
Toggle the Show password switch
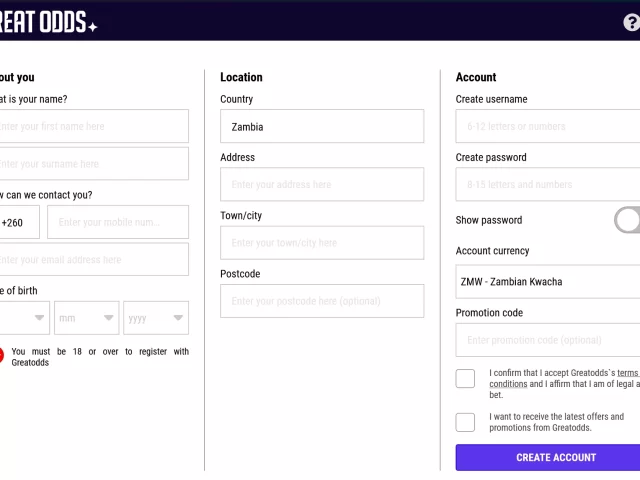627,220
